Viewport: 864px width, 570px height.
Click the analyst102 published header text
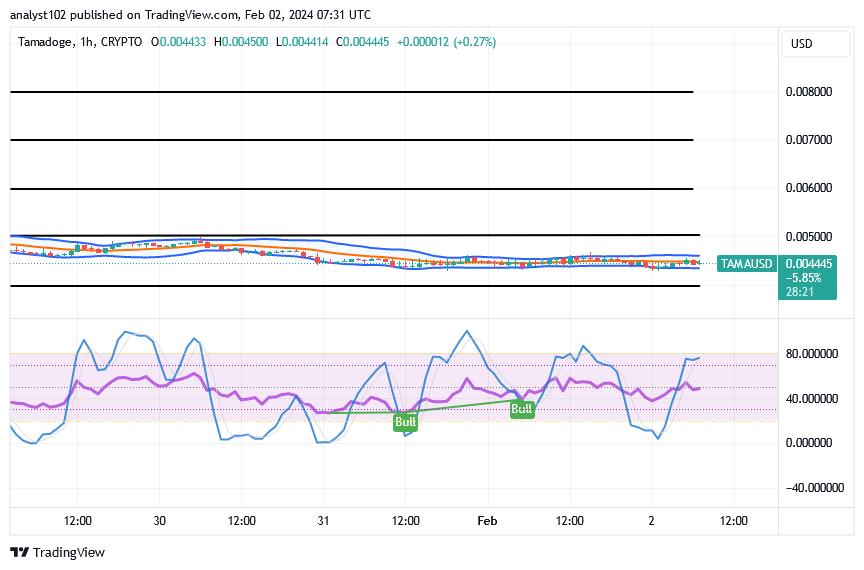[190, 15]
